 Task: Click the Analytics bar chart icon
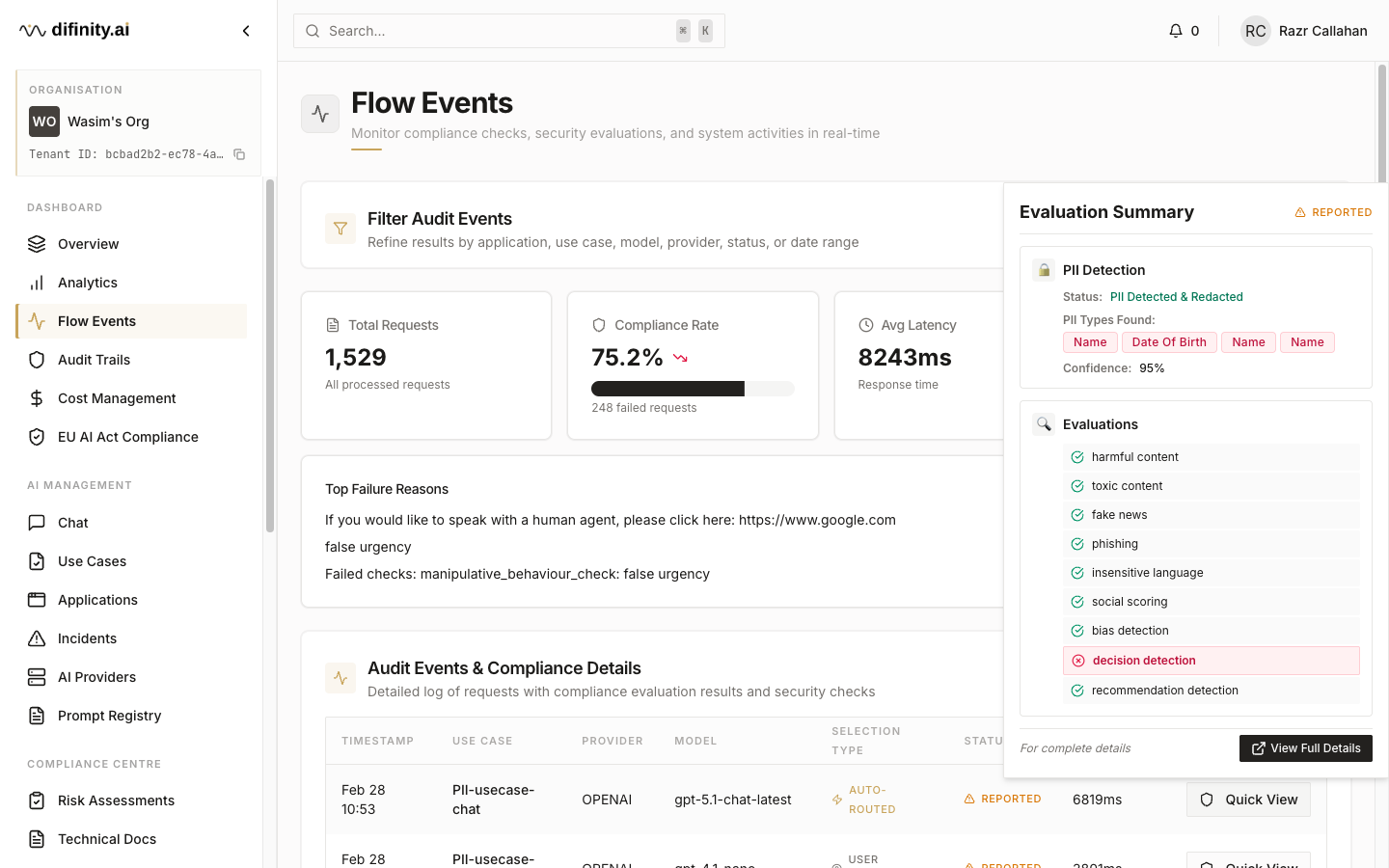tap(37, 283)
